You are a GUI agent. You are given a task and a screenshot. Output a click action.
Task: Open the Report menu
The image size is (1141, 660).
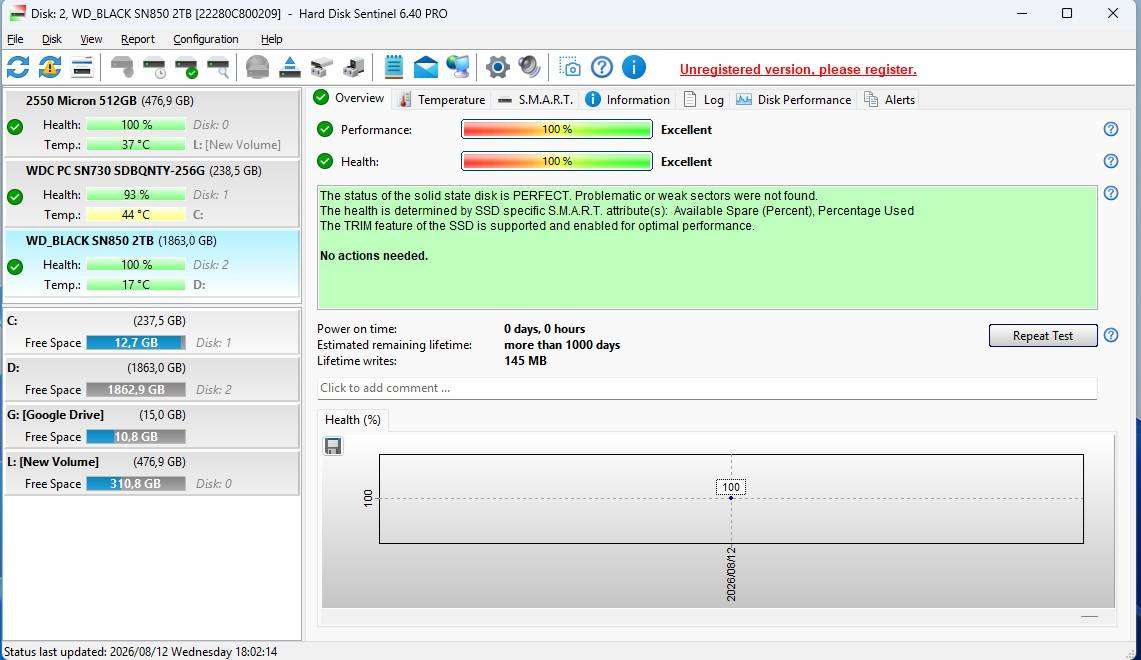(138, 39)
